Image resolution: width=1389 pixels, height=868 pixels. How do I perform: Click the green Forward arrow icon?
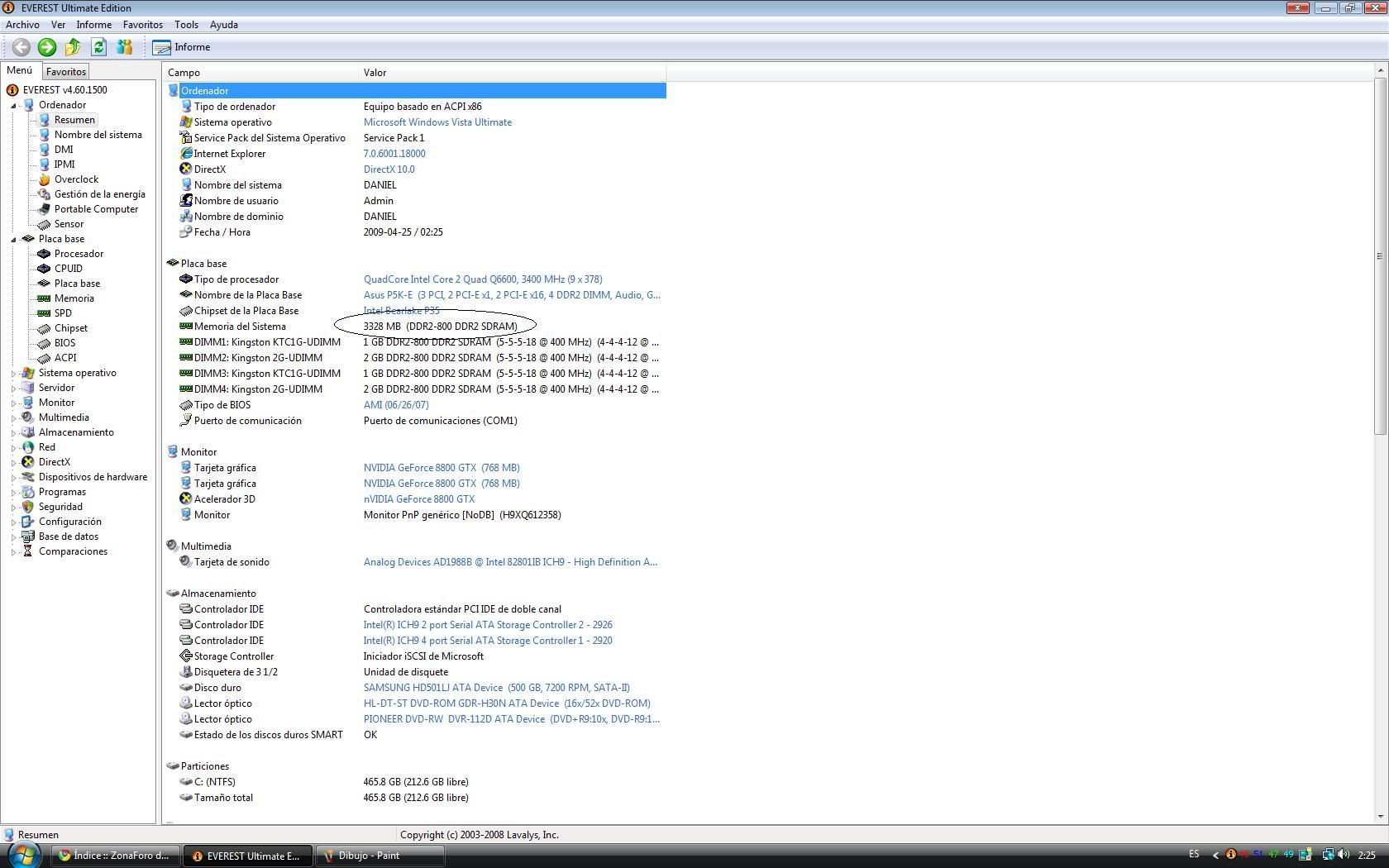(x=47, y=47)
